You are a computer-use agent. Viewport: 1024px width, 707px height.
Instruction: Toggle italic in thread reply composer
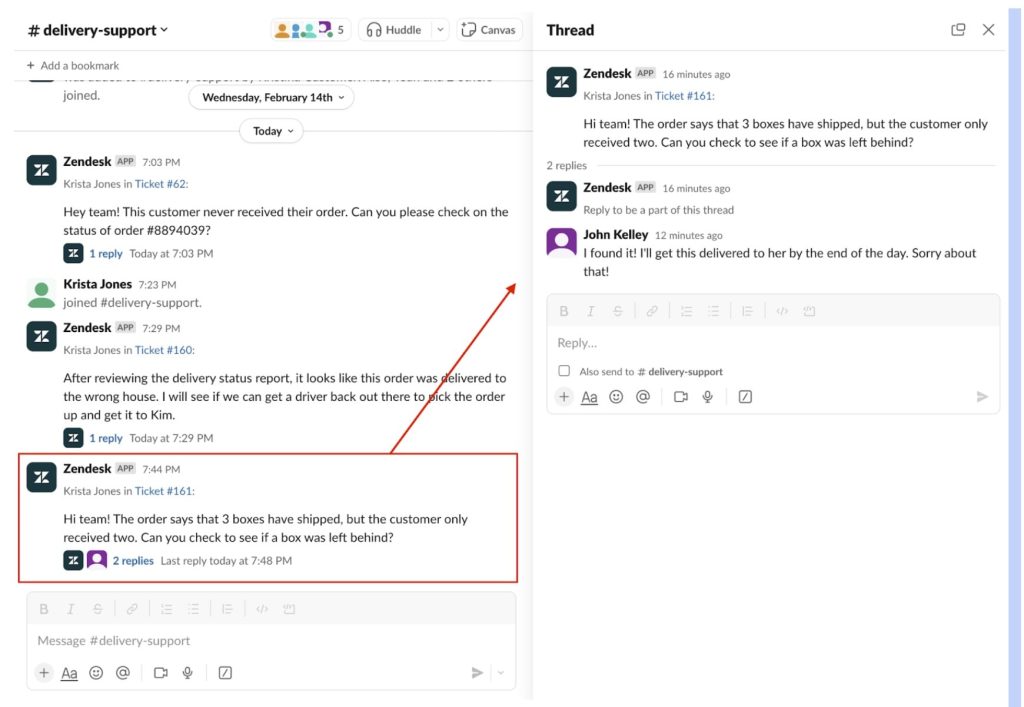[x=590, y=311]
